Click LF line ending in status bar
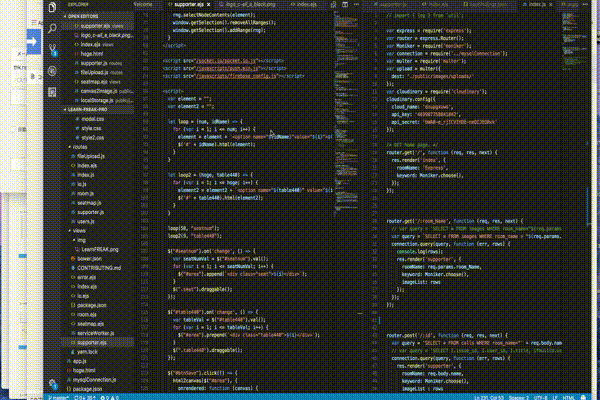The image size is (600, 400). pyautogui.click(x=554, y=397)
